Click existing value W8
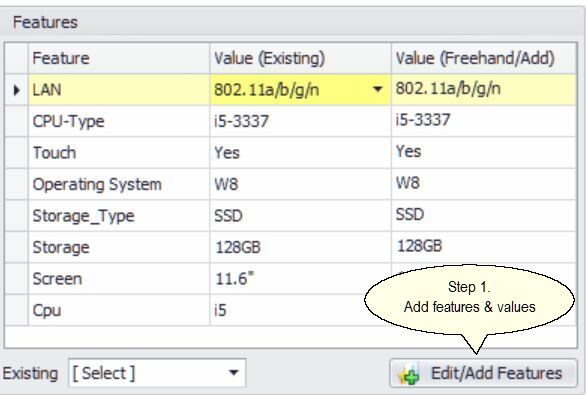 click(300, 184)
